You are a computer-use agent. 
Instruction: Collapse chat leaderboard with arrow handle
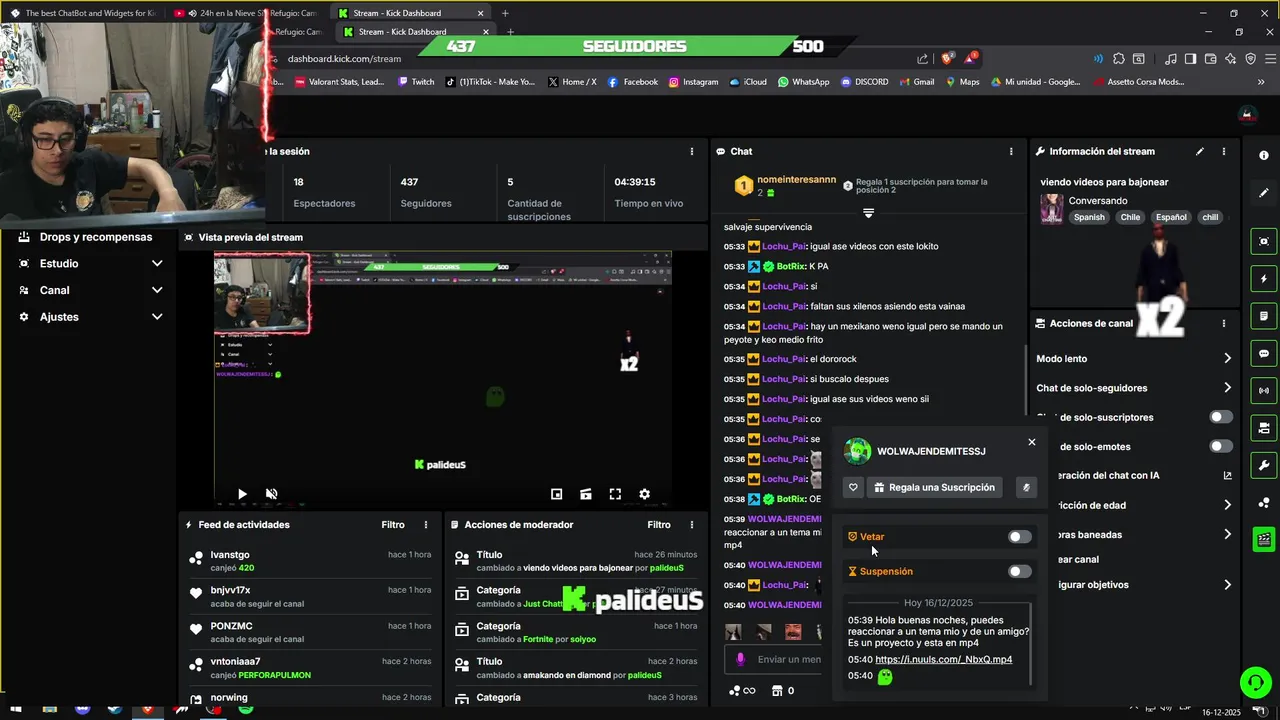point(868,213)
